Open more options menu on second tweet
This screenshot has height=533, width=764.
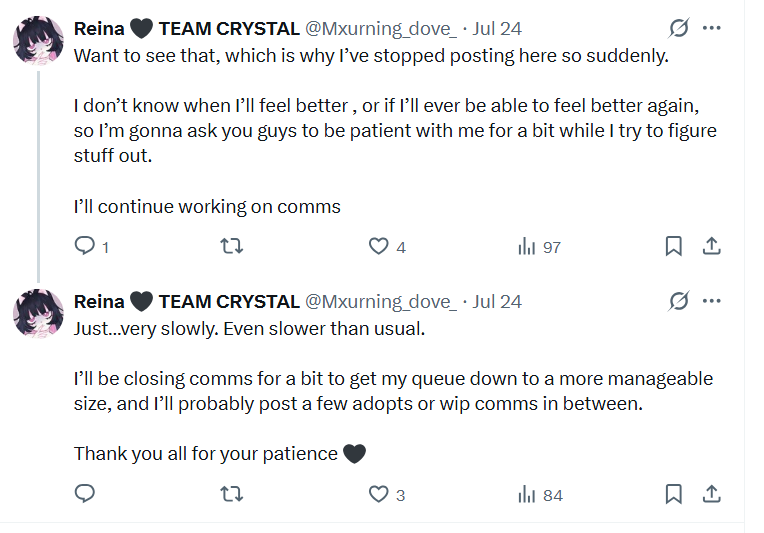(712, 301)
